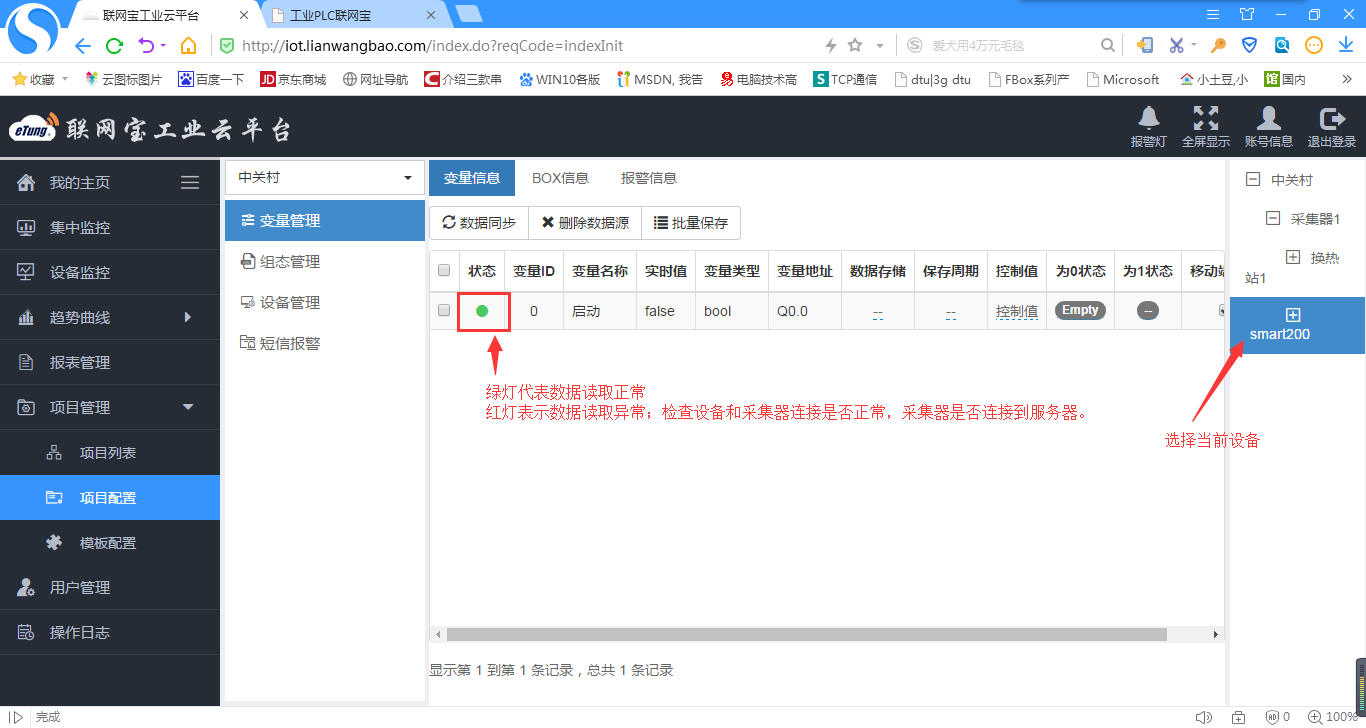Viewport: 1366px width, 728px height.
Task: Click the table horizontal scrollbar thumb
Action: (806, 634)
